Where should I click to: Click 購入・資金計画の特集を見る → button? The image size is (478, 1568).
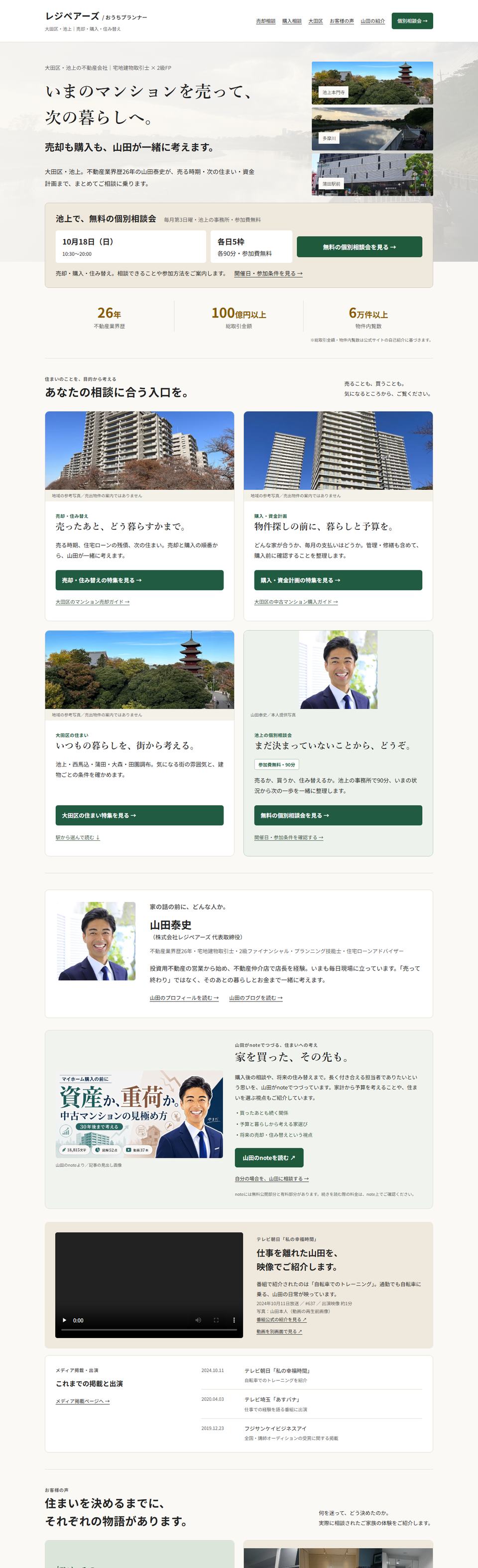pyautogui.click(x=338, y=580)
